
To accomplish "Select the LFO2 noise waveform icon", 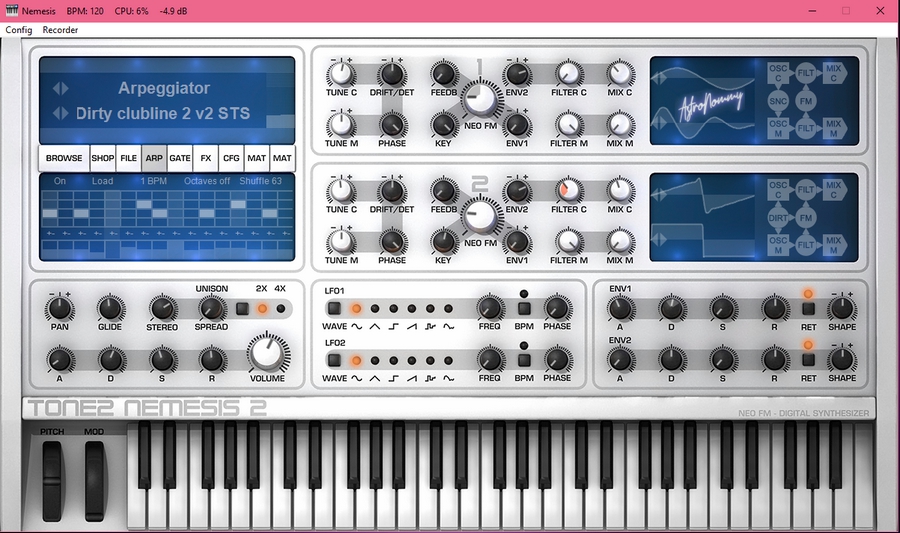I will coord(448,379).
